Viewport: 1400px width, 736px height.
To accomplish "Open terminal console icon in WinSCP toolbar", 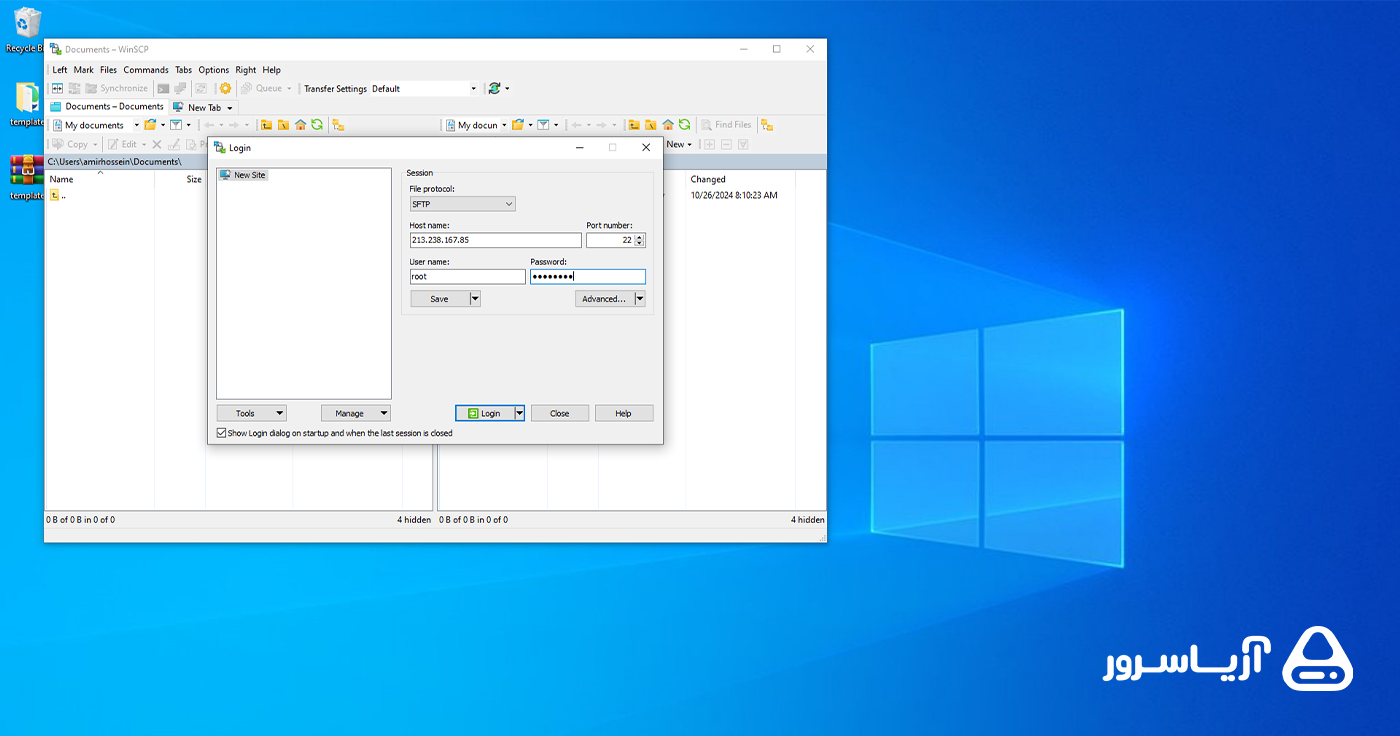I will point(163,88).
